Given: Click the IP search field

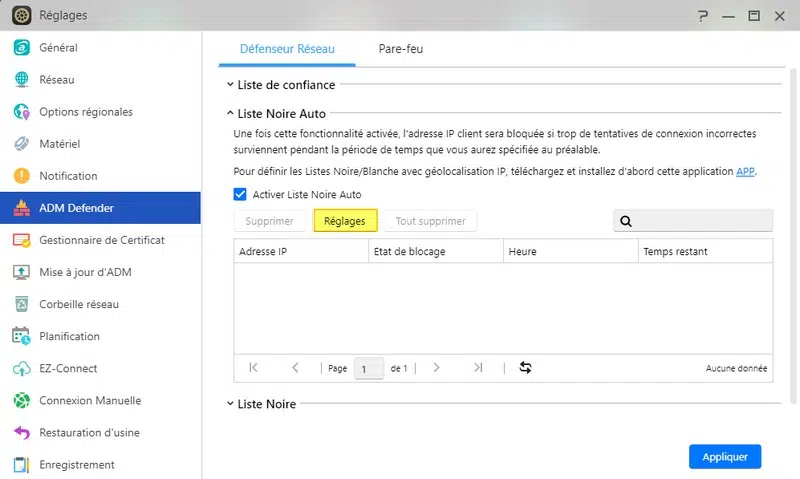Looking at the screenshot, I should point(693,221).
